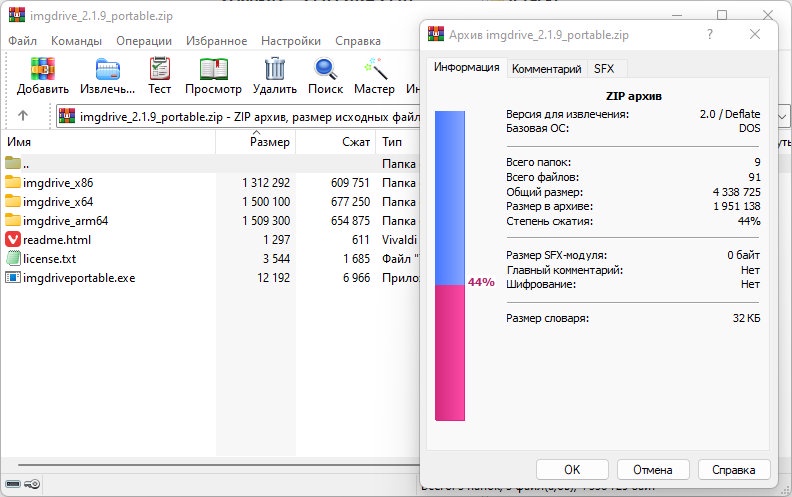Switch to the SFX tab
Image resolution: width=792 pixels, height=497 pixels.
coord(604,69)
